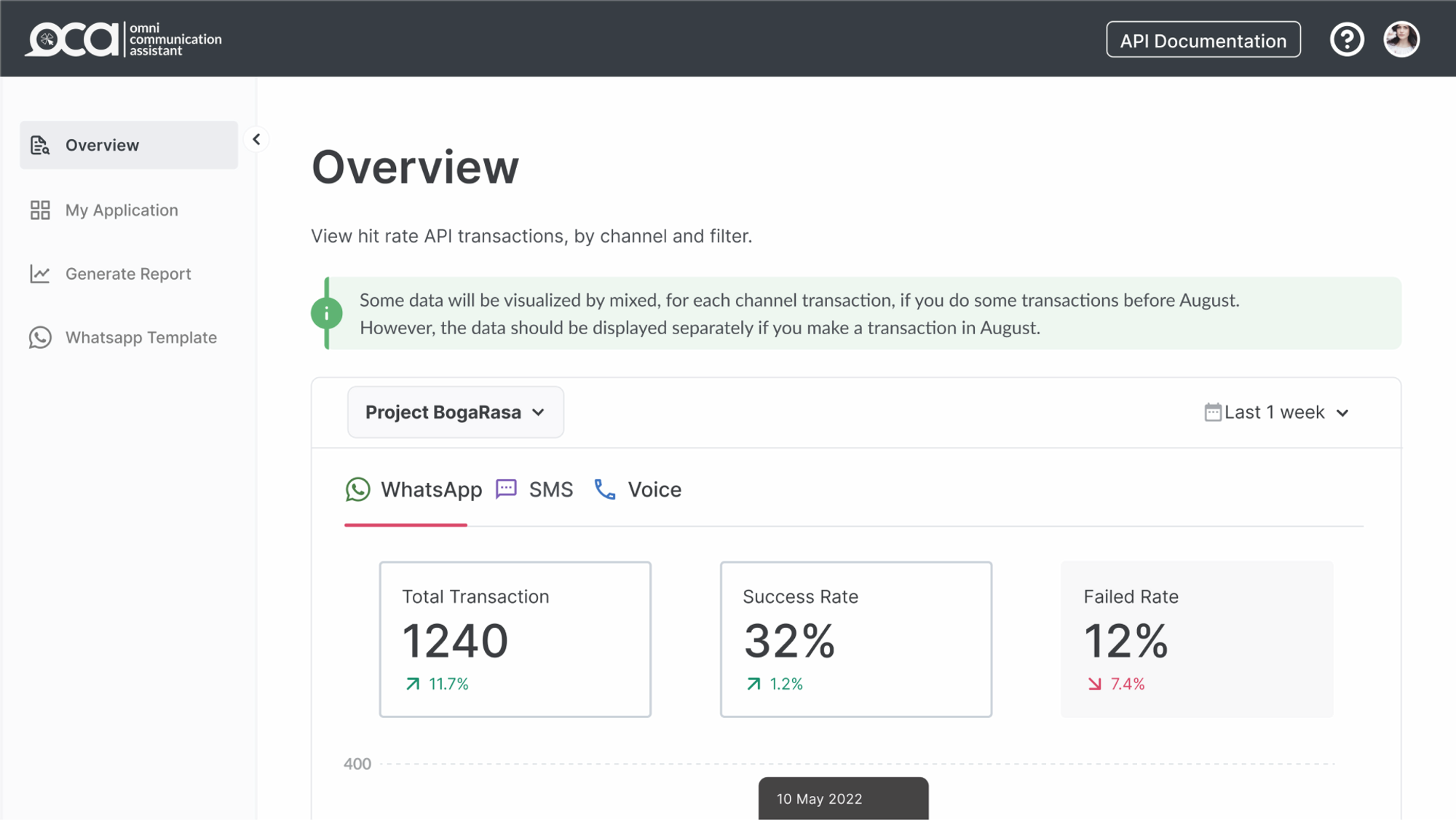This screenshot has width=1456, height=820.
Task: Click the Success Rate percentage card
Action: point(855,639)
